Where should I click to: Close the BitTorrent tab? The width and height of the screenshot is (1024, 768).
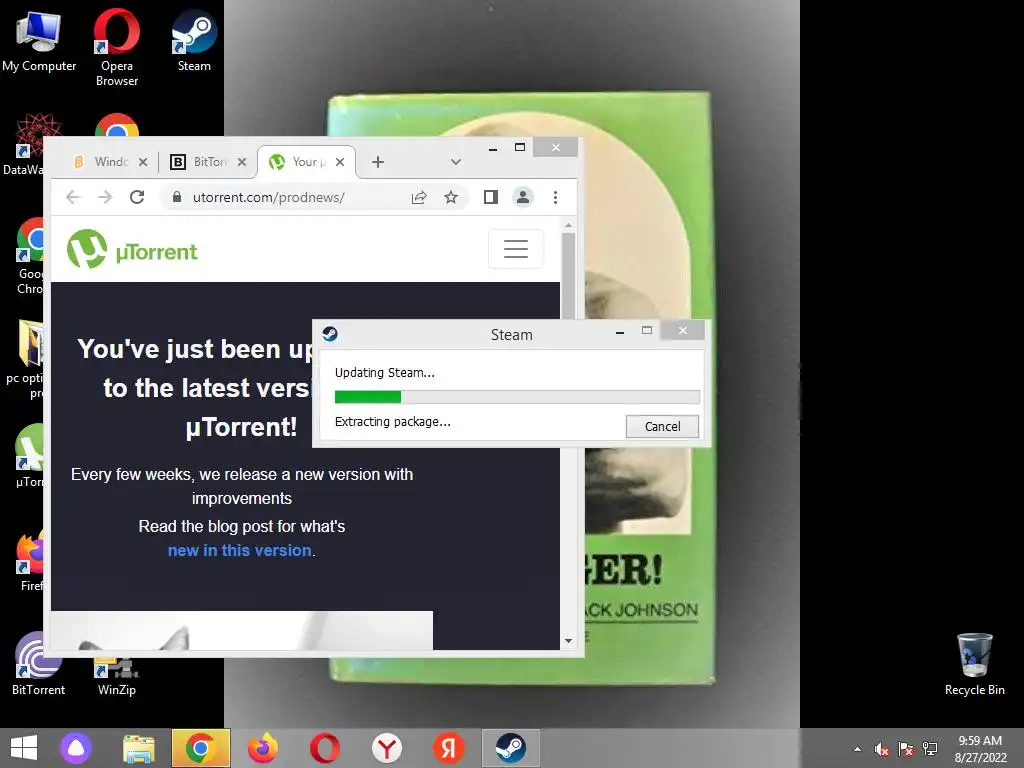click(242, 162)
